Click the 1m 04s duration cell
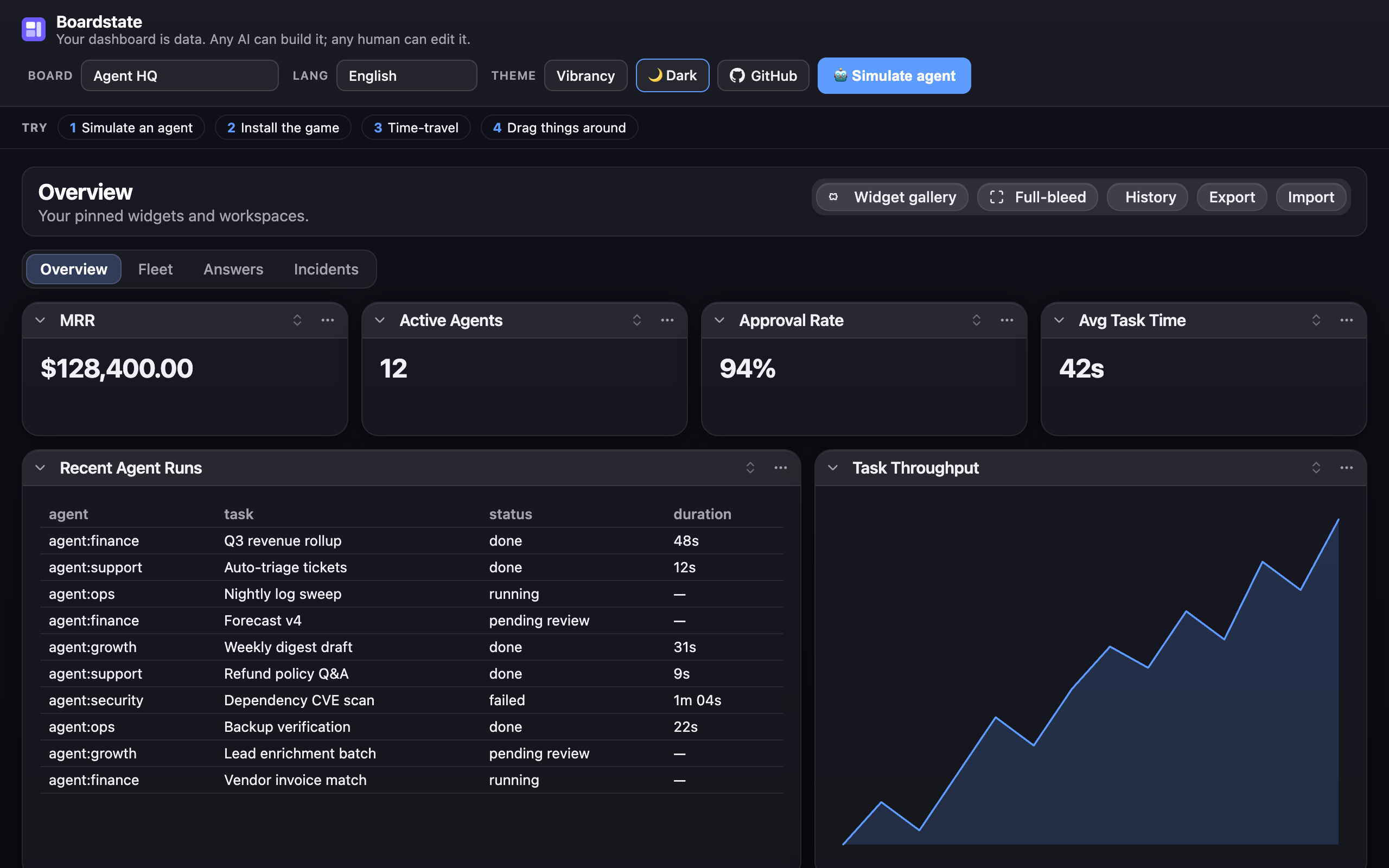This screenshot has width=1389, height=868. (697, 700)
